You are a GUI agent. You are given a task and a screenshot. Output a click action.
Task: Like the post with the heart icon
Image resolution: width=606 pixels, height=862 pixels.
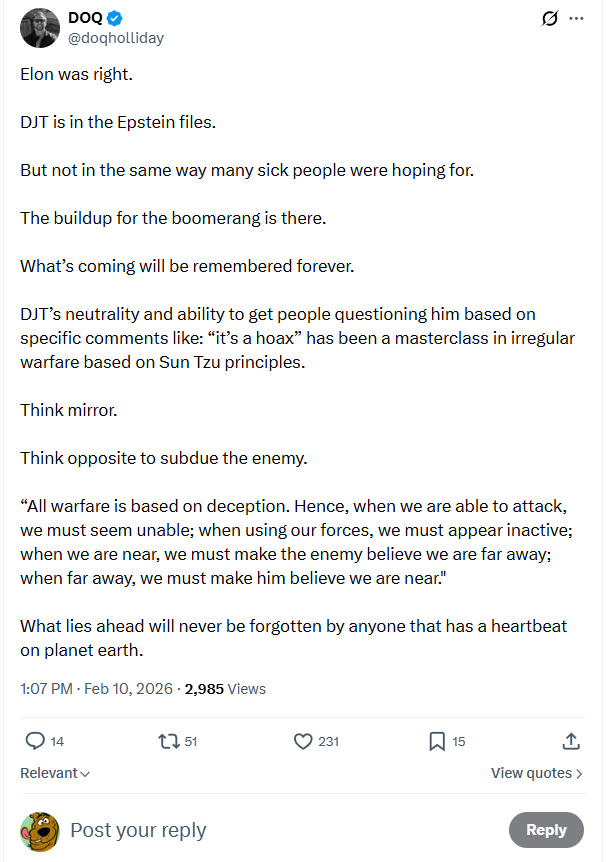pyautogui.click(x=304, y=741)
